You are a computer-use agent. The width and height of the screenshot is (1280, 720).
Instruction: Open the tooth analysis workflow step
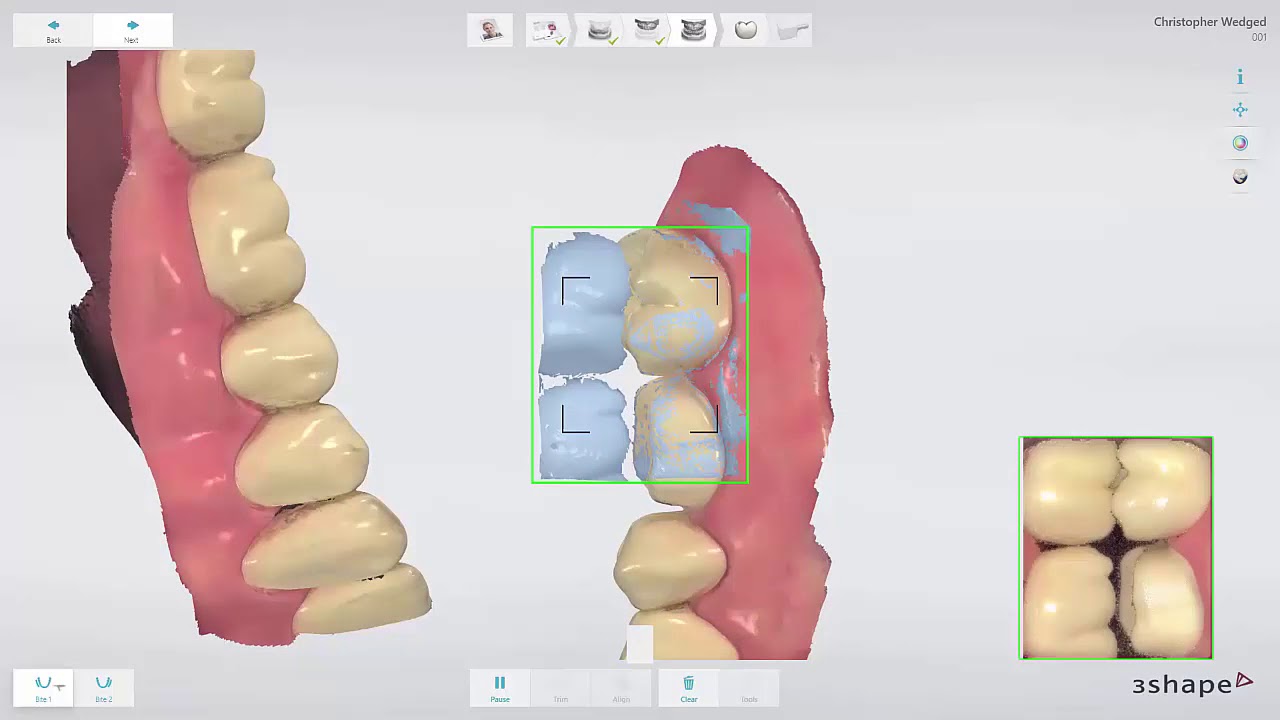click(745, 31)
